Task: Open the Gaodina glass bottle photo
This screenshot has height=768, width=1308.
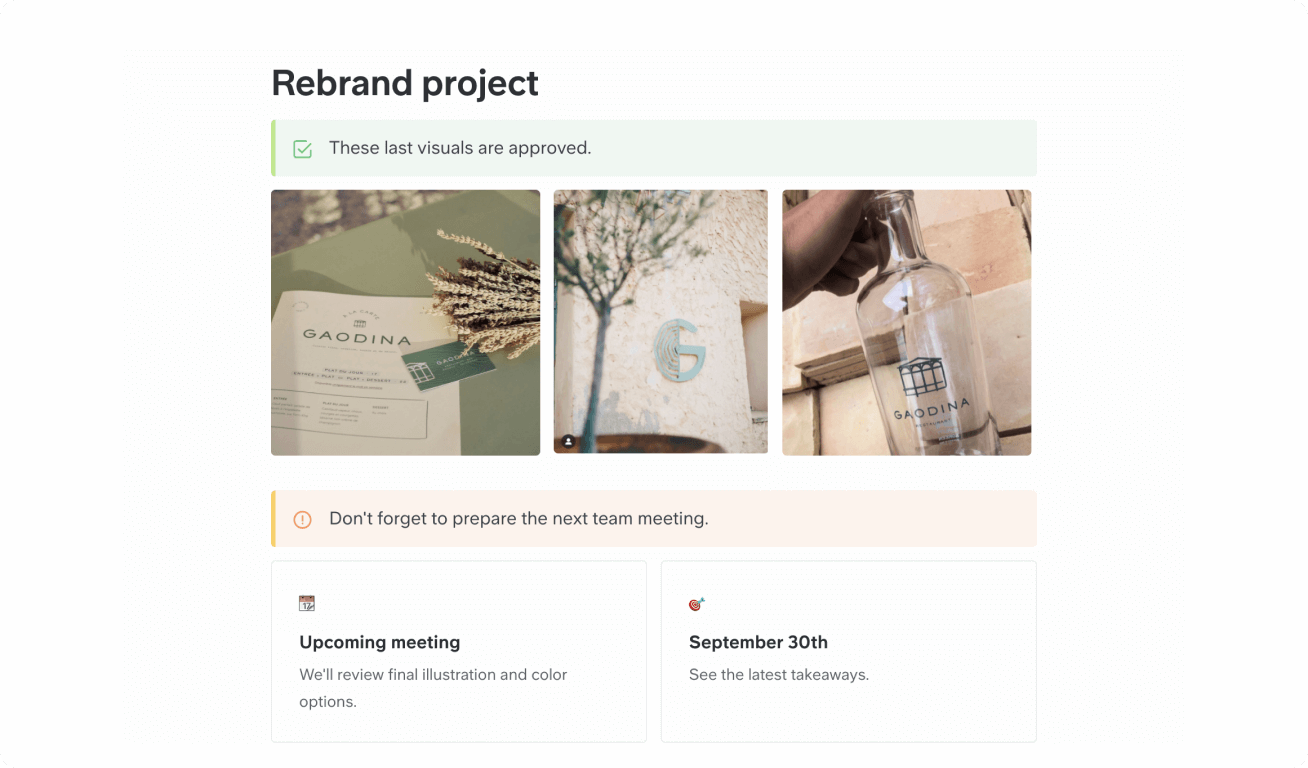Action: (906, 322)
